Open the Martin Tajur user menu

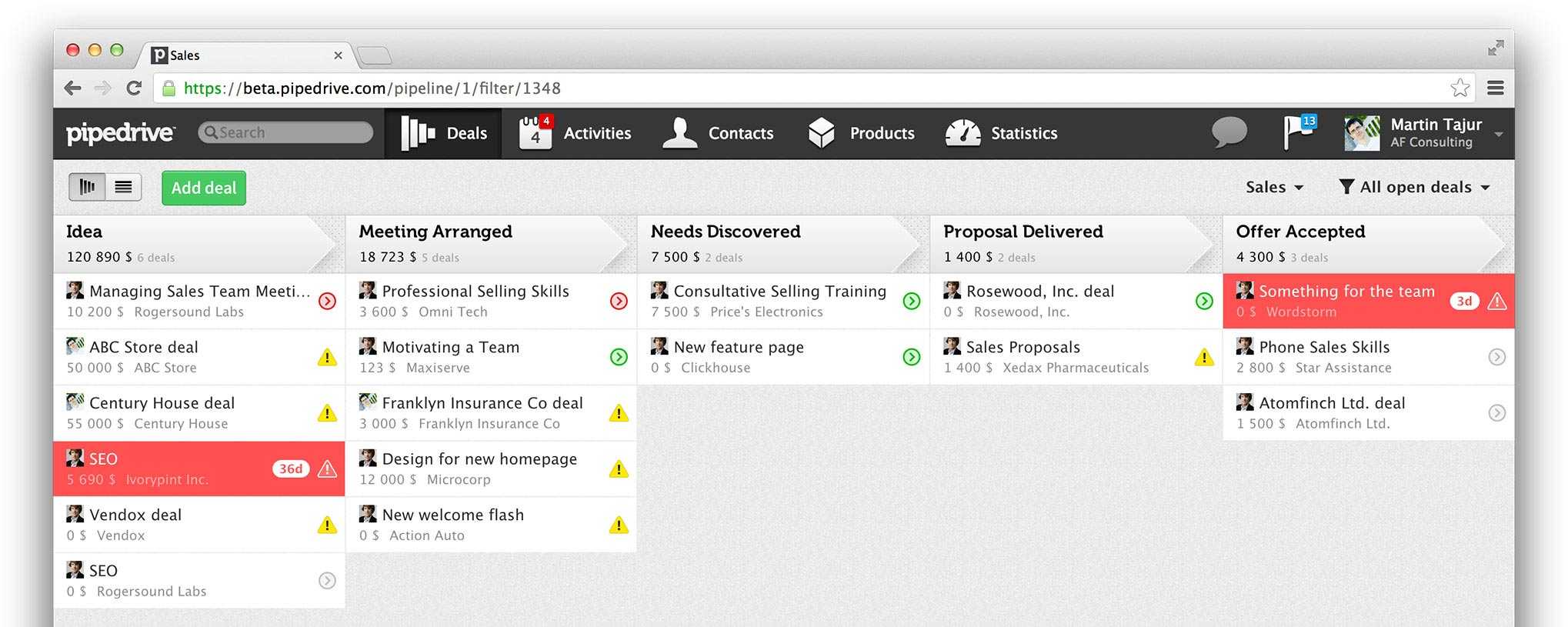click(x=1423, y=133)
